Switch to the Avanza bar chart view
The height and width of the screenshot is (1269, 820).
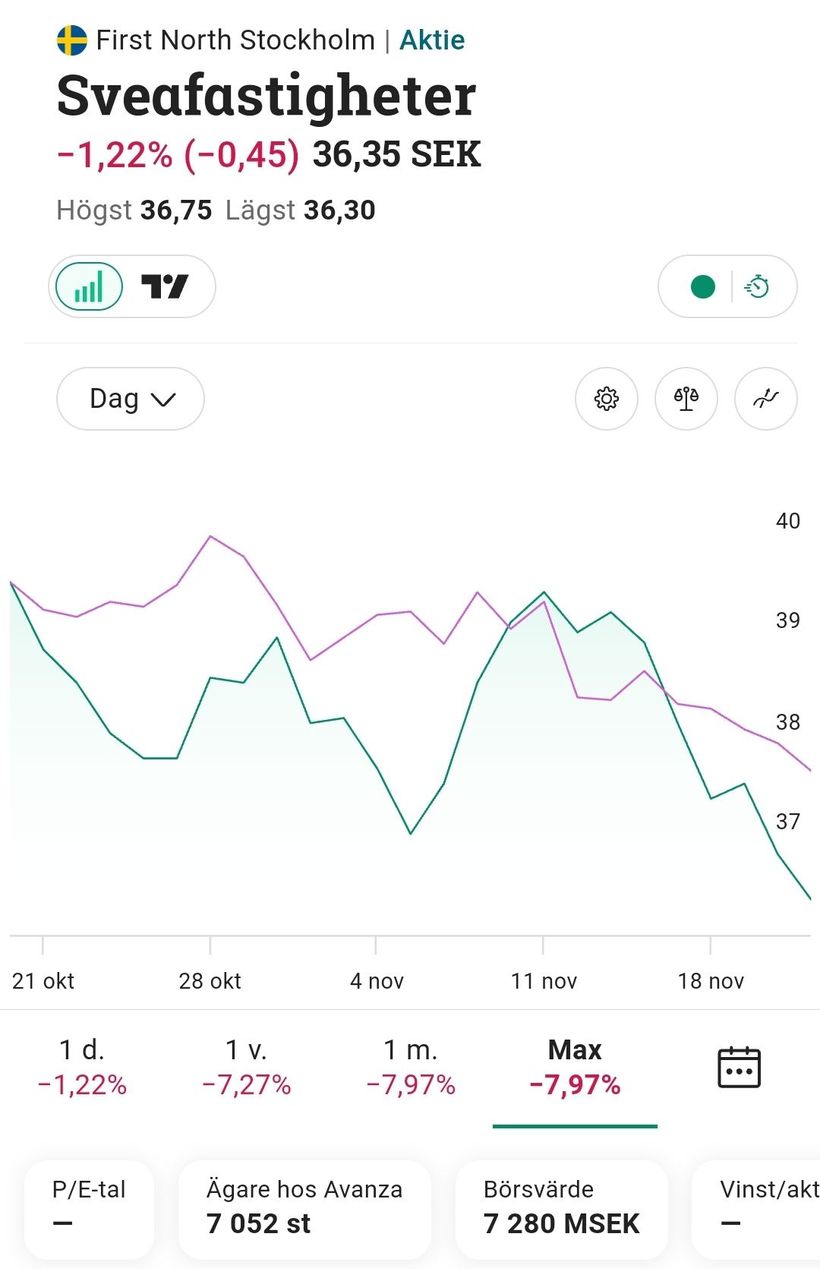point(89,287)
